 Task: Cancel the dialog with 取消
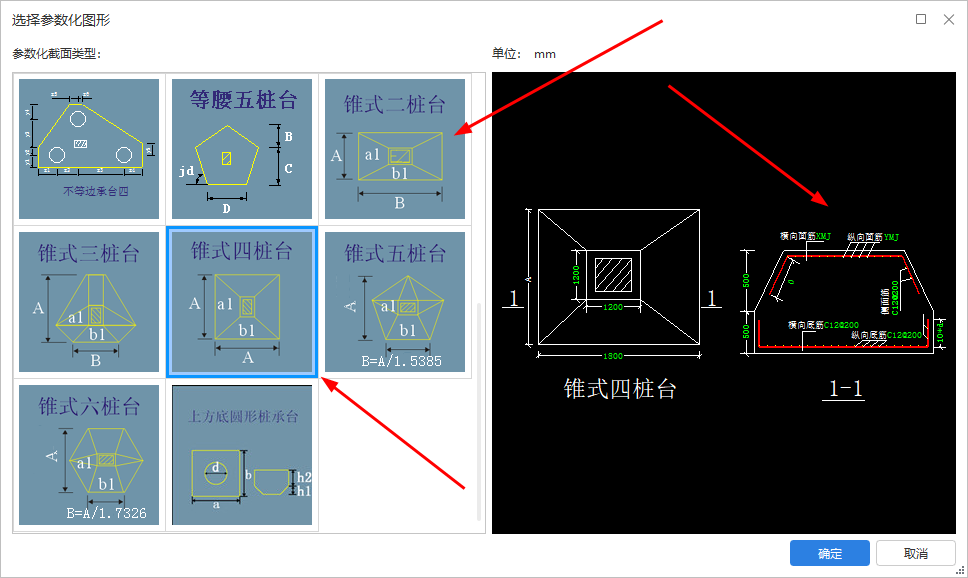pos(916,553)
